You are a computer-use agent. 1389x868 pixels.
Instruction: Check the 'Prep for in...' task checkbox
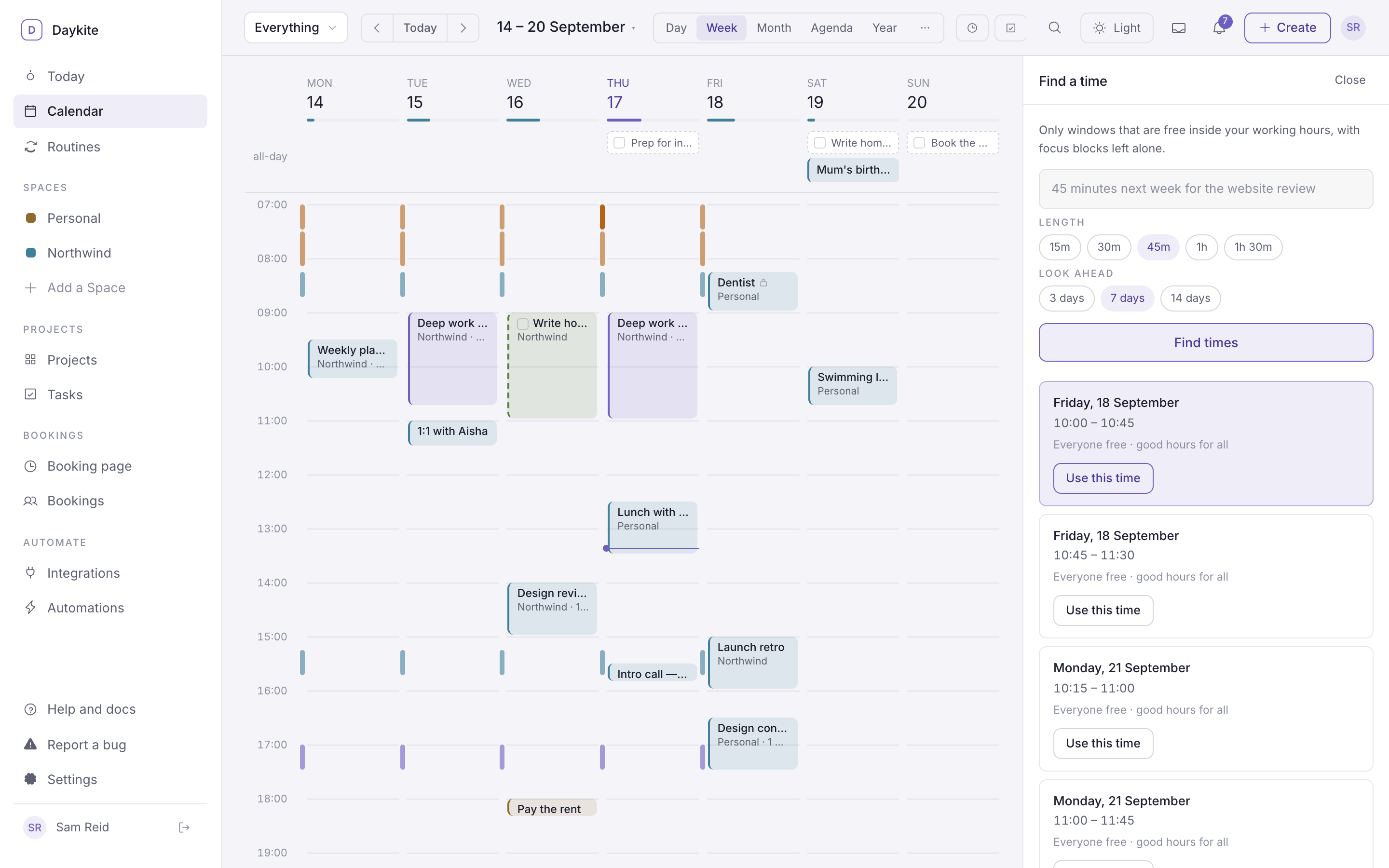tap(619, 143)
